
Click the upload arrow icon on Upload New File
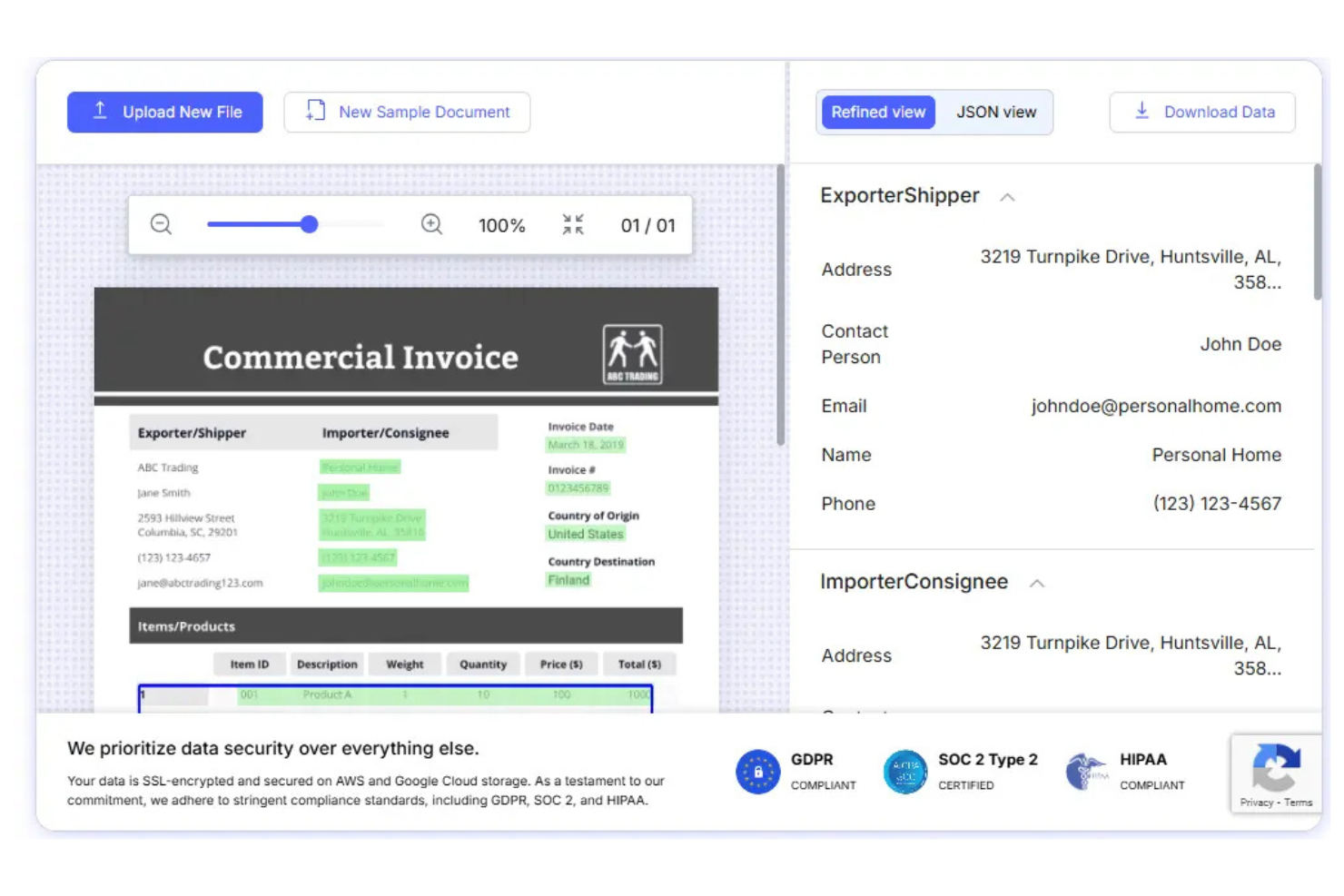click(100, 111)
